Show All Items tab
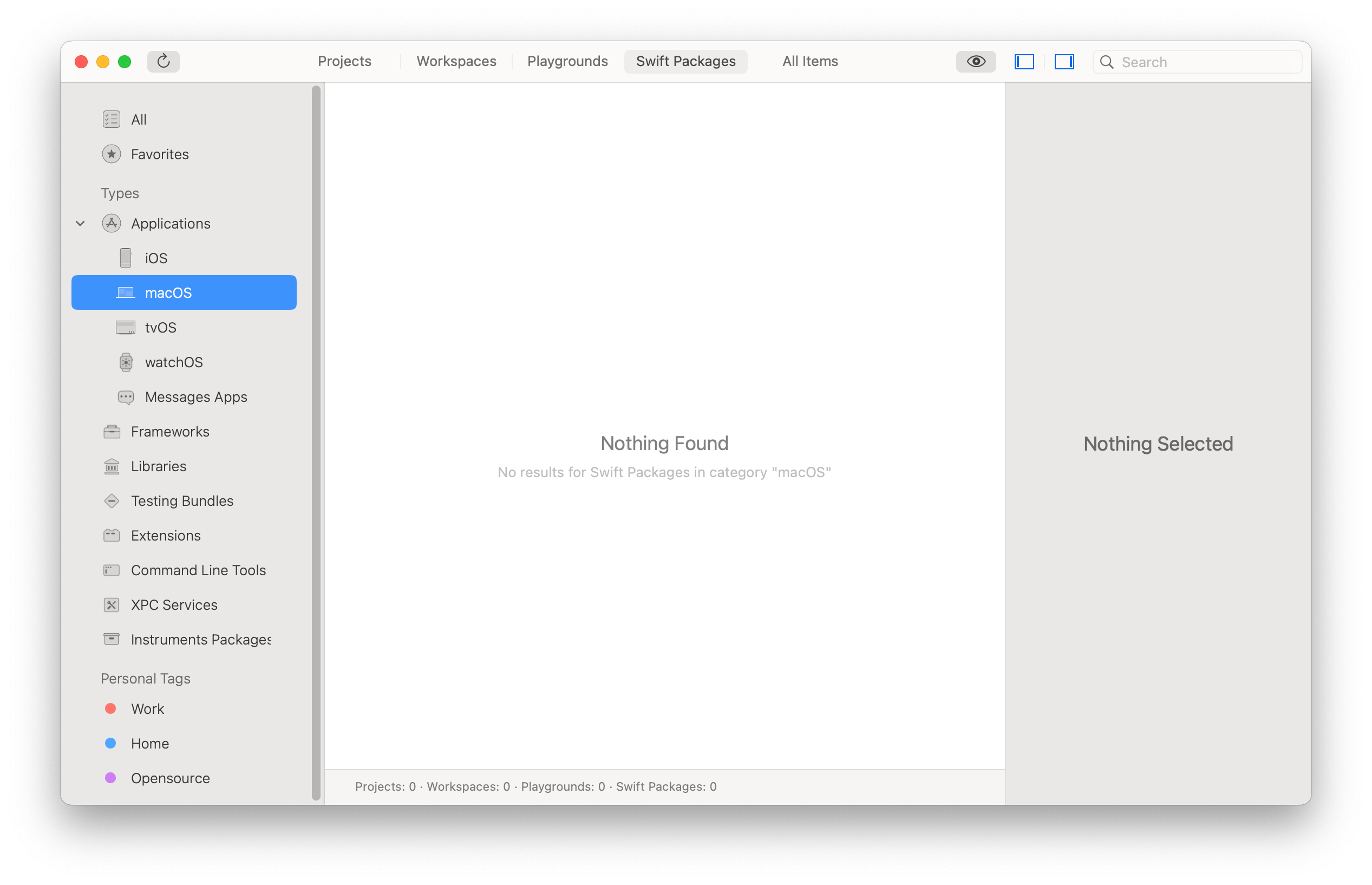 pyautogui.click(x=809, y=62)
